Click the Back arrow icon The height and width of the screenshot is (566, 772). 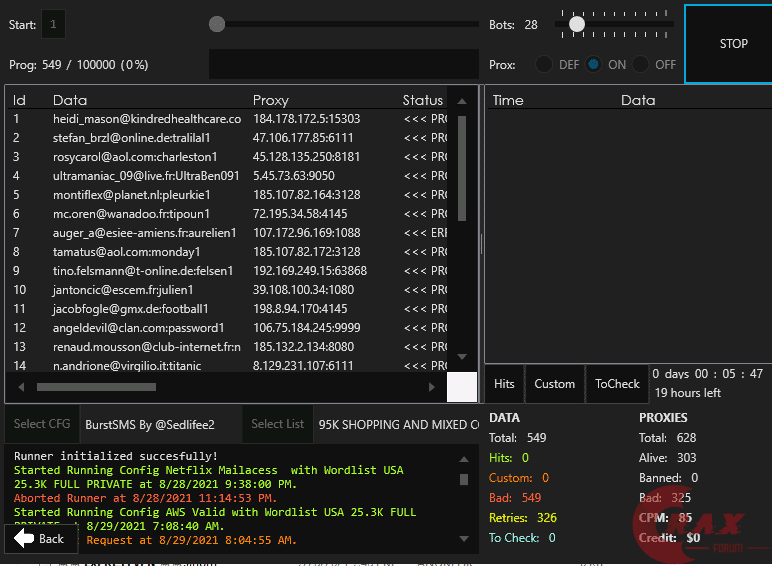point(24,538)
